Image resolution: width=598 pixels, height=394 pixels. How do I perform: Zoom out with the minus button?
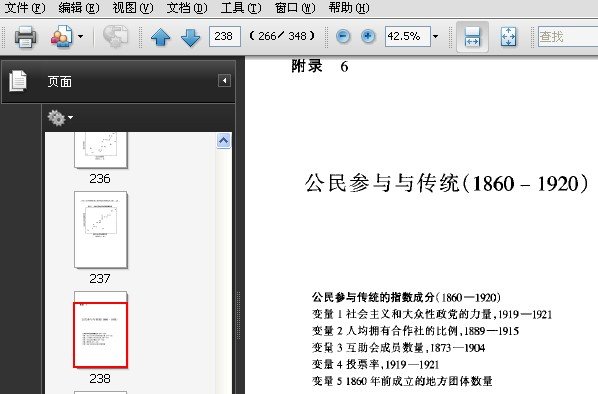[343, 37]
